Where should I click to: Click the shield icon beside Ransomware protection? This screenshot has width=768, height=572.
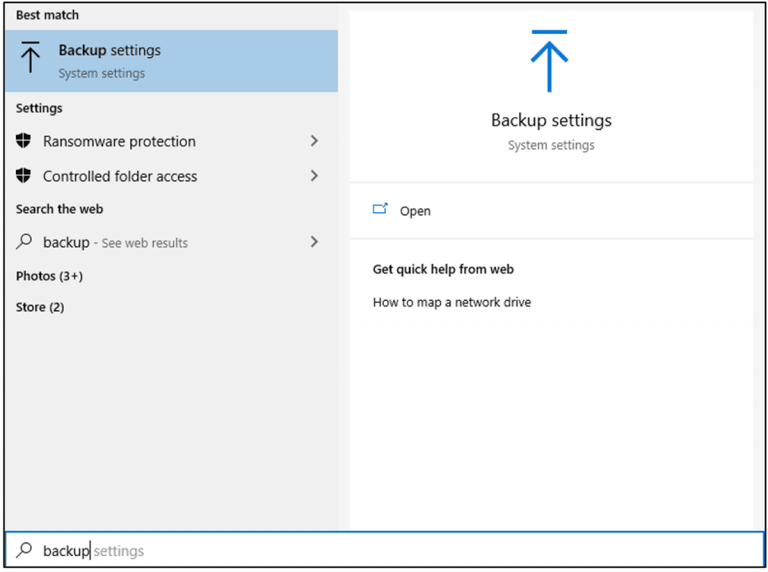point(24,141)
